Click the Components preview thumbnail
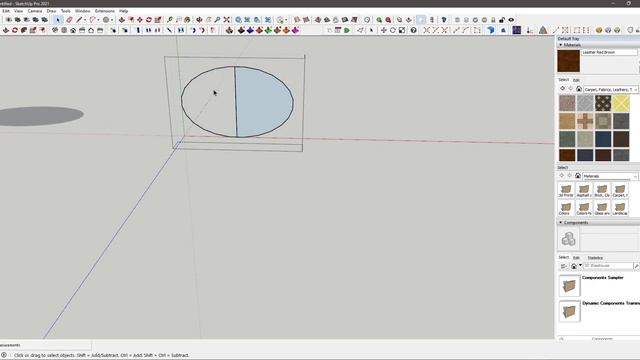This screenshot has height=360, width=640. pos(569,239)
